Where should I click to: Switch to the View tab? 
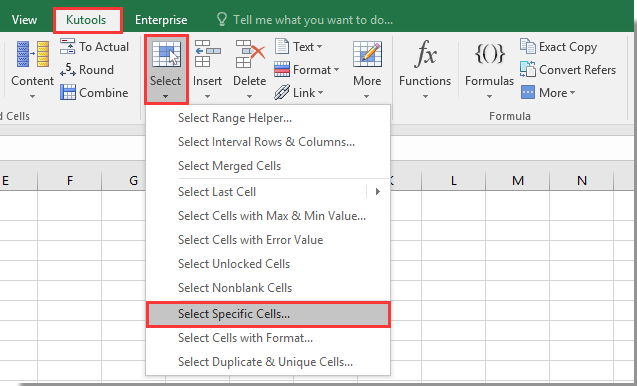point(24,20)
